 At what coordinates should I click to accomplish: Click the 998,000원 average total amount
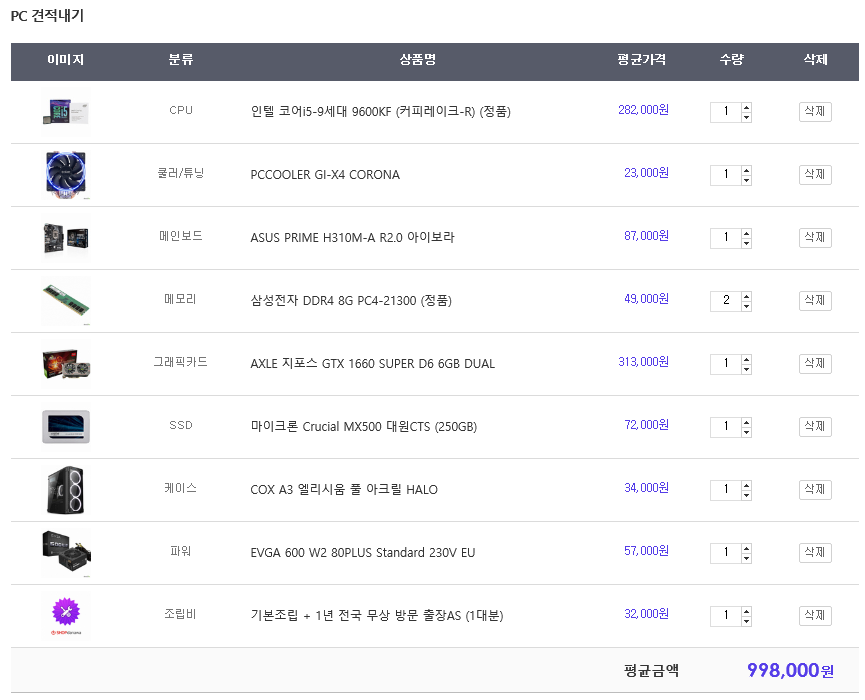click(790, 670)
